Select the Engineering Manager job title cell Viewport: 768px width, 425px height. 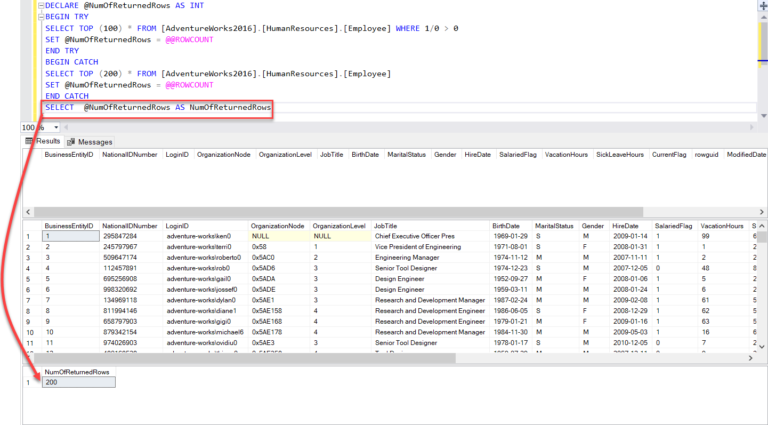[x=431, y=258]
